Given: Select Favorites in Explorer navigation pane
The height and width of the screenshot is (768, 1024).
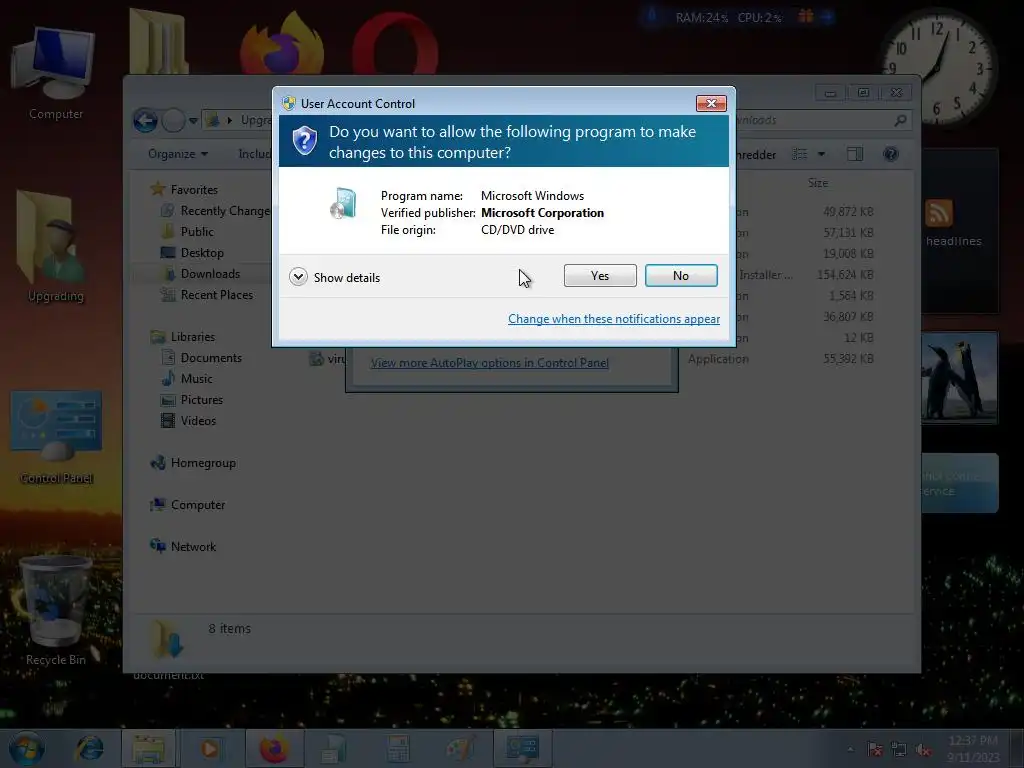Looking at the screenshot, I should click(194, 190).
